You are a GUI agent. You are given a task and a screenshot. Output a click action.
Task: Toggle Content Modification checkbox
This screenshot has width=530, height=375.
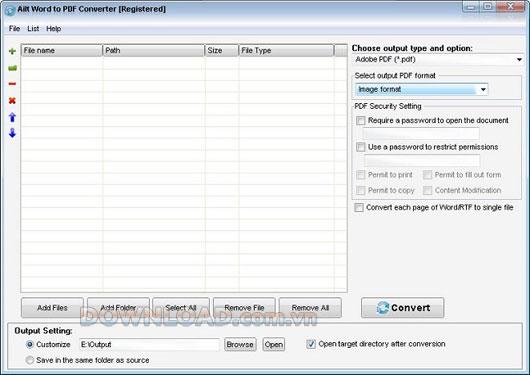(427, 190)
